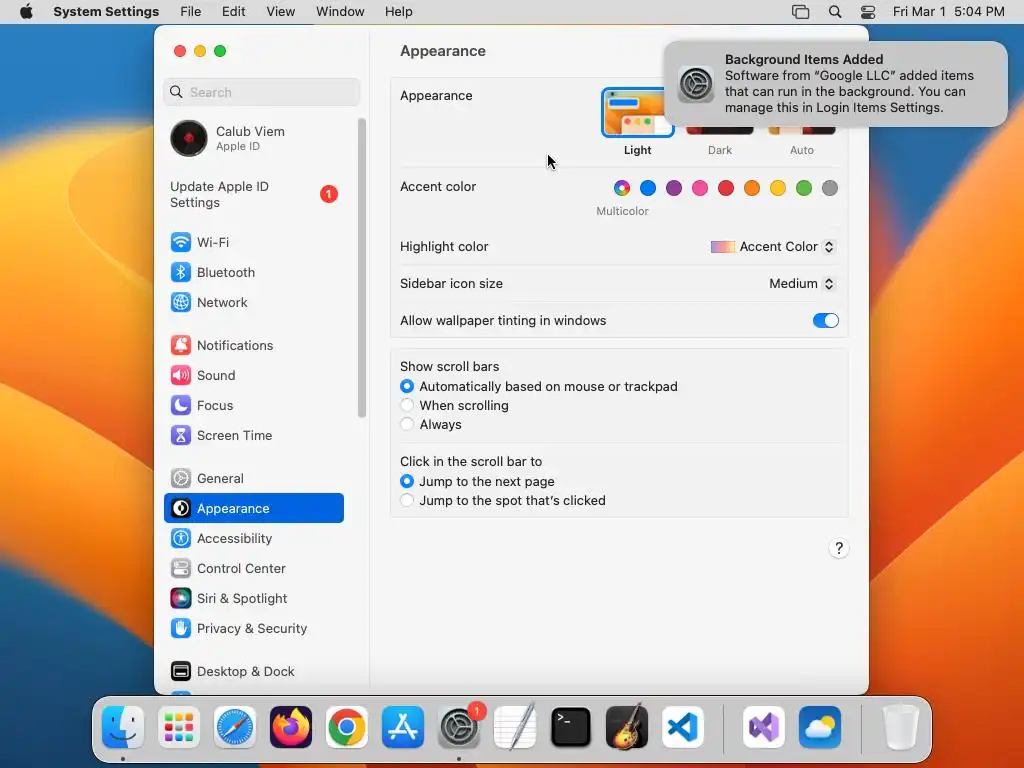Open Calub Viem Apple ID profile
Screen dimensions: 1024x768
(x=253, y=138)
